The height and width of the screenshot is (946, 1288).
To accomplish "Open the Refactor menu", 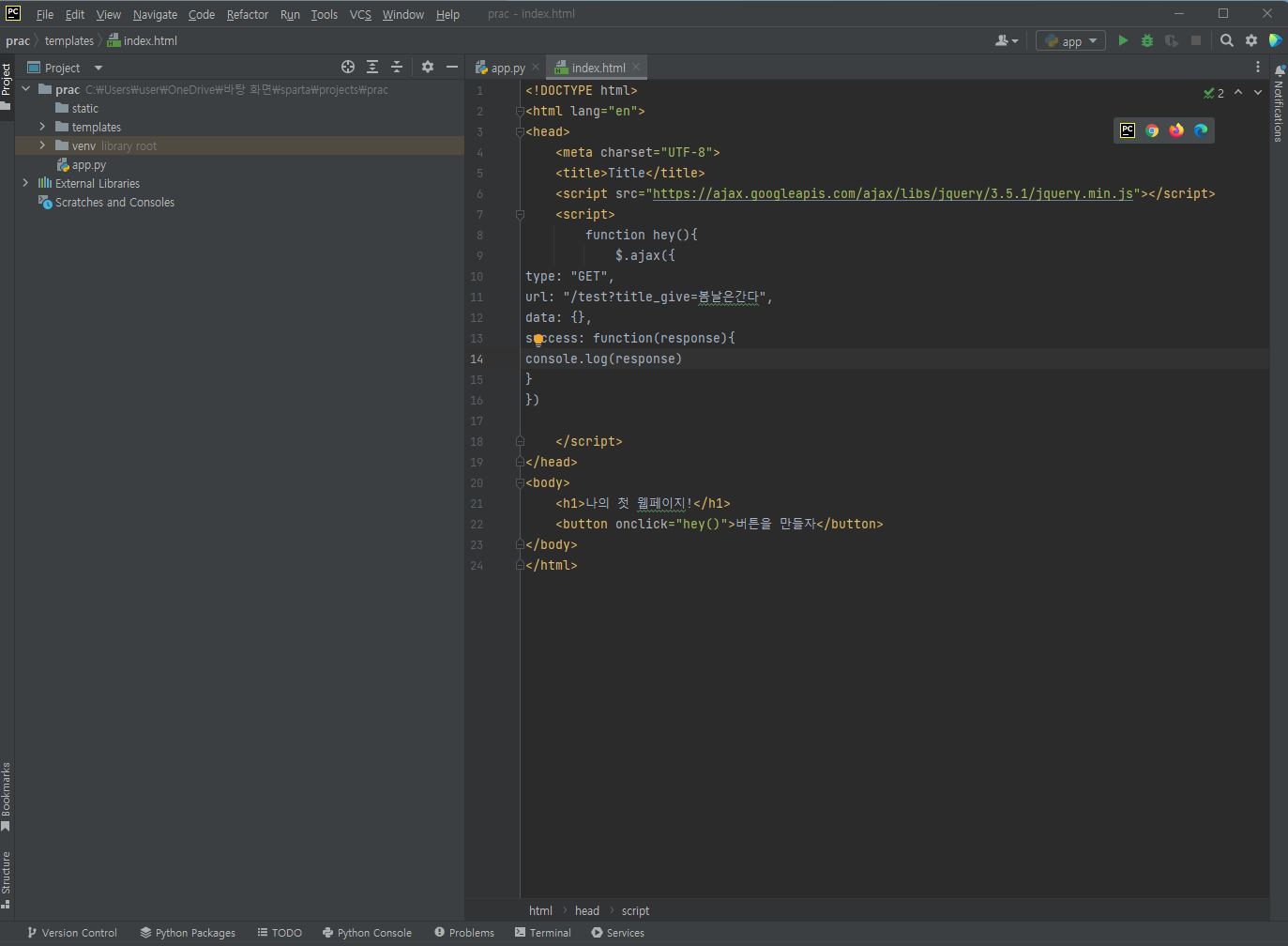I will click(248, 14).
